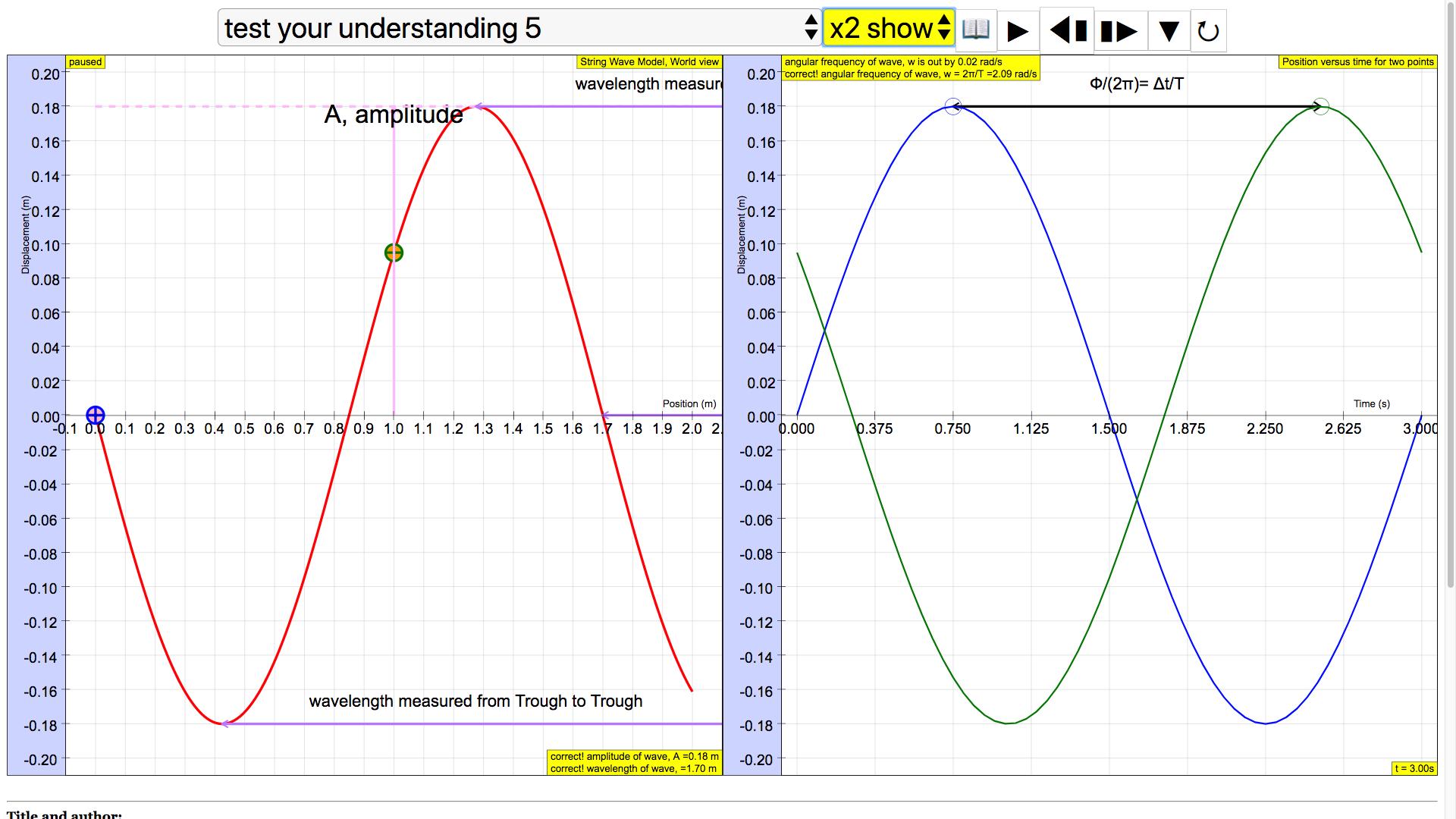Select the blue crosshair marker at origin

click(95, 415)
